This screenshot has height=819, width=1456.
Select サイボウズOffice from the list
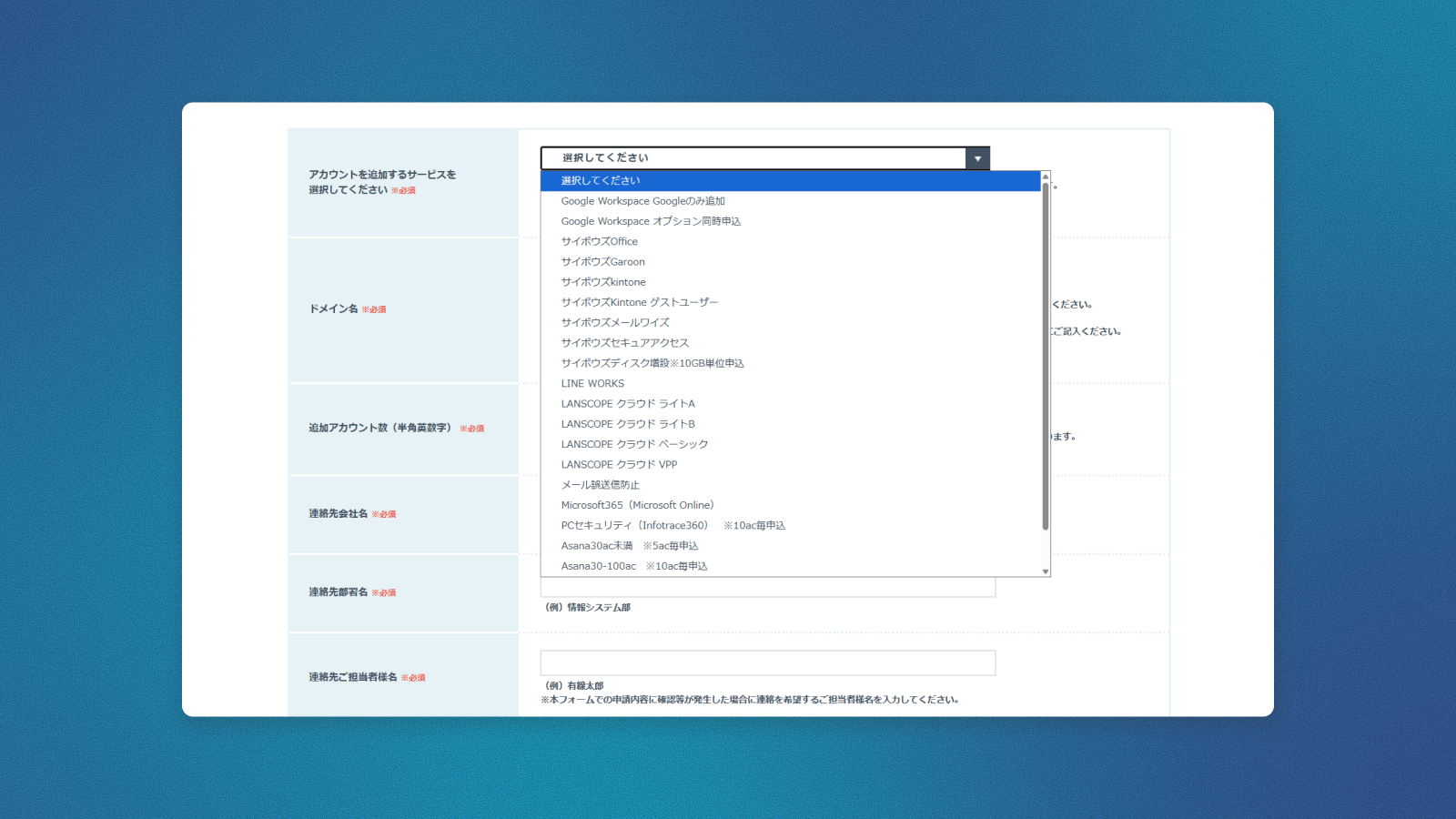pyautogui.click(x=791, y=241)
